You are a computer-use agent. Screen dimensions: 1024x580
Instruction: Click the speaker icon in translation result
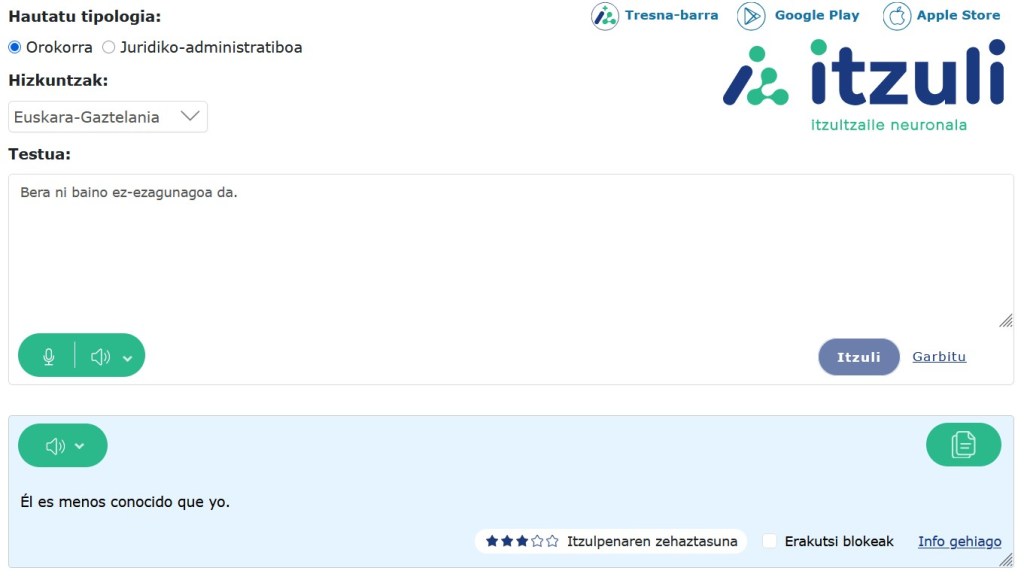click(x=55, y=446)
